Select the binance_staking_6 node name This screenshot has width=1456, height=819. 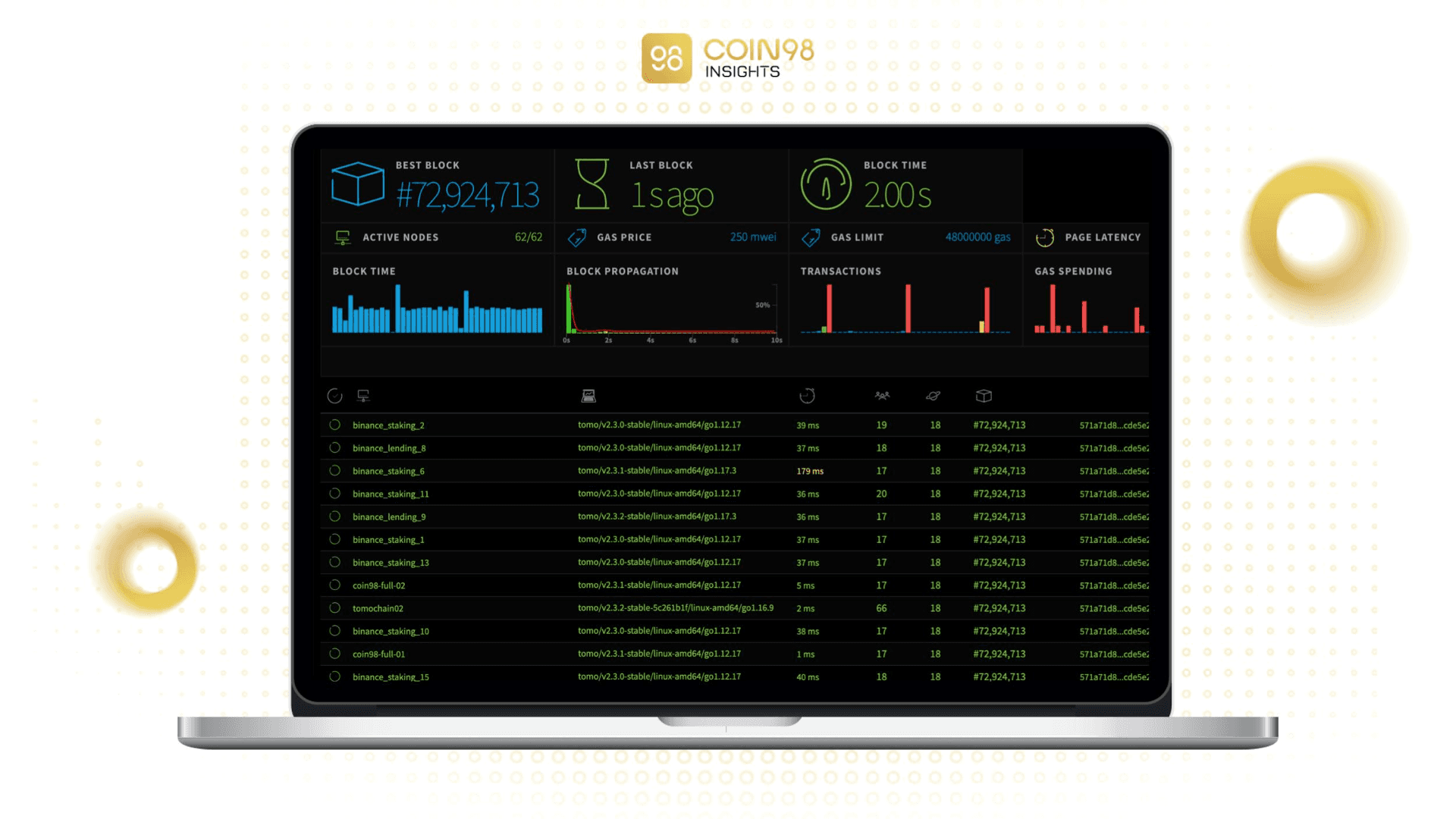pos(388,471)
